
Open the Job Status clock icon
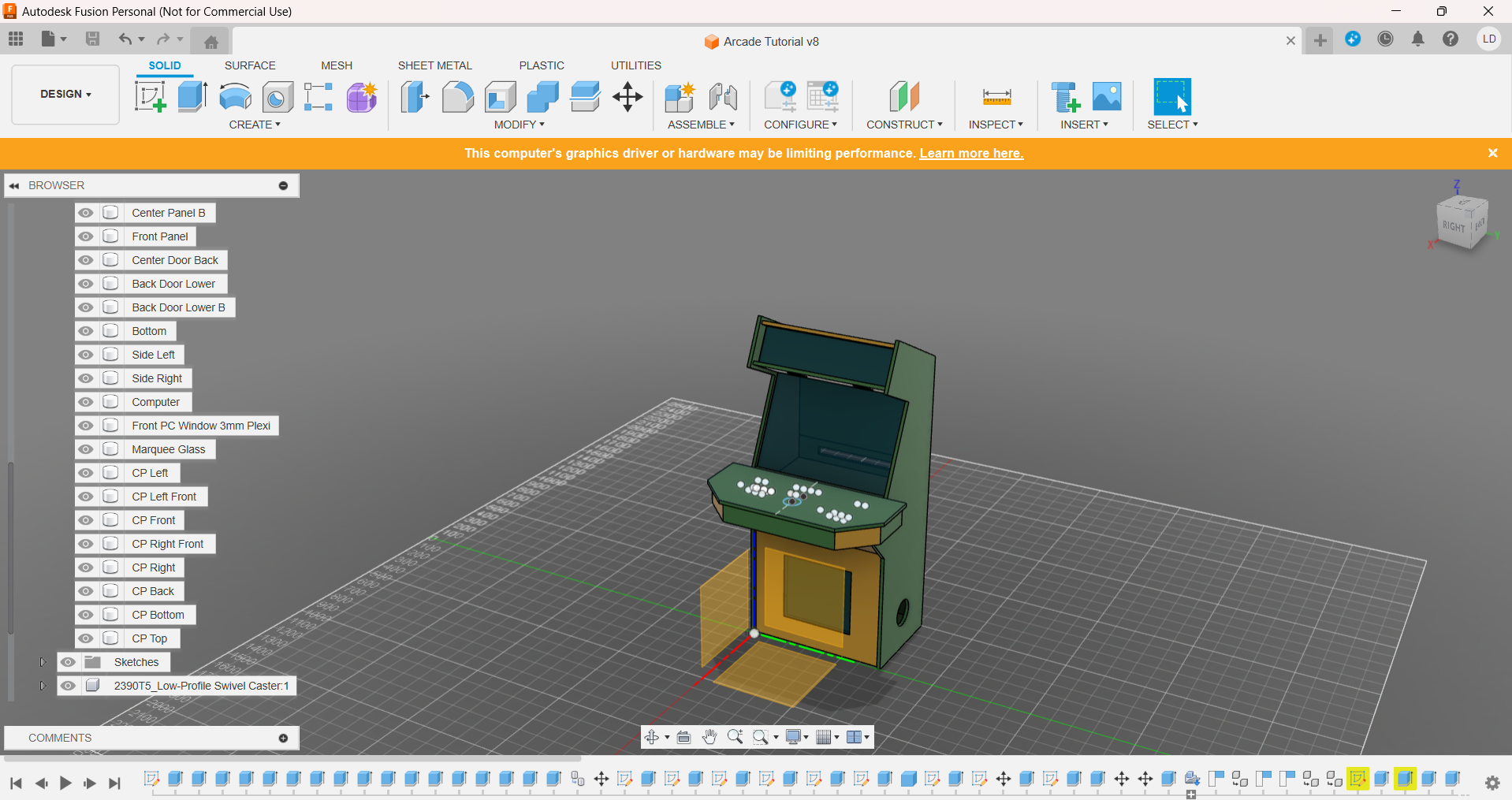1385,39
